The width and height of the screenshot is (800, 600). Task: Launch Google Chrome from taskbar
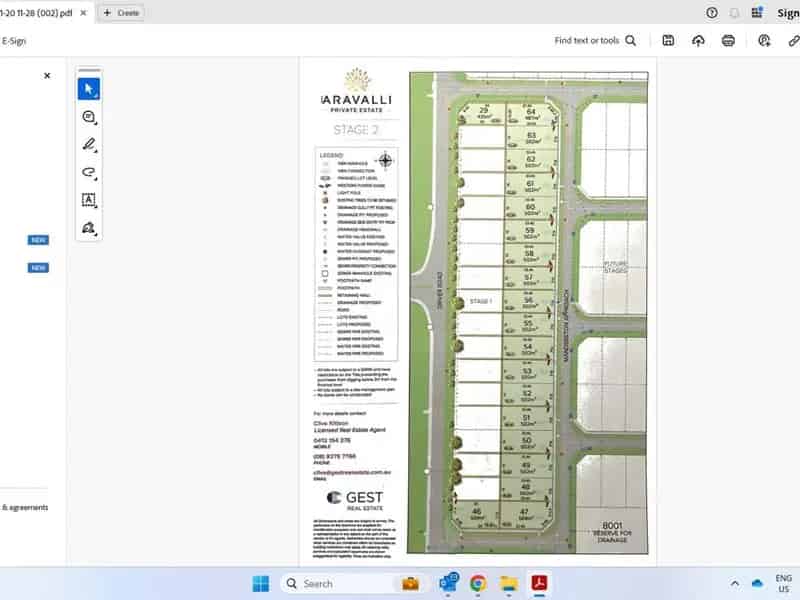(x=478, y=583)
